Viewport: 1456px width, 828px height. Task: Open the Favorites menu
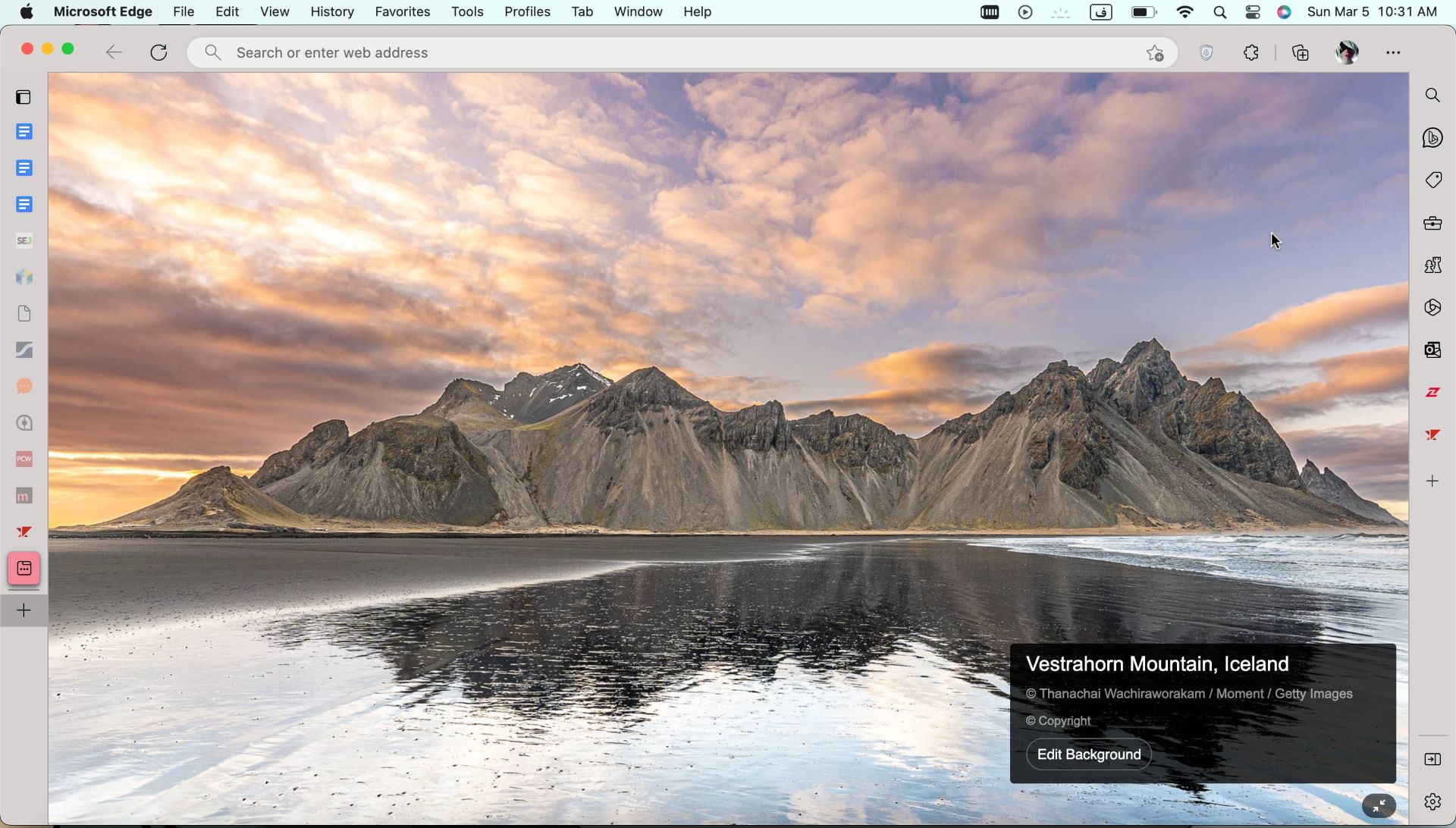point(402,11)
